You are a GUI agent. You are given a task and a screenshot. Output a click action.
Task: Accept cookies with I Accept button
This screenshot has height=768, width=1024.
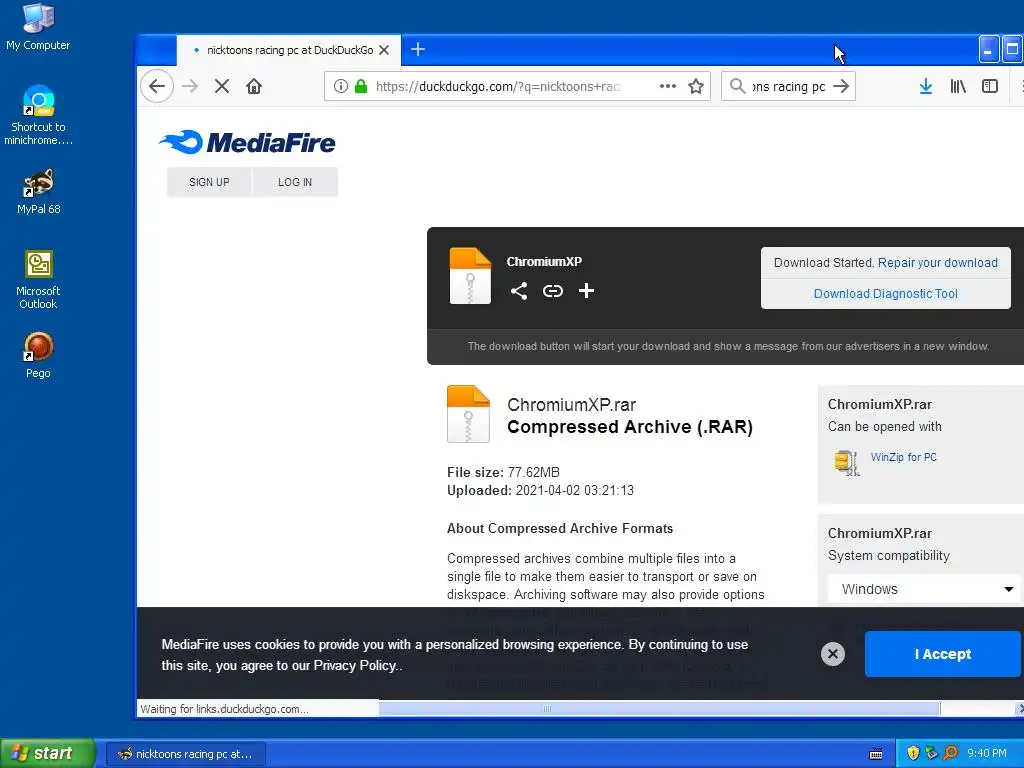point(942,654)
